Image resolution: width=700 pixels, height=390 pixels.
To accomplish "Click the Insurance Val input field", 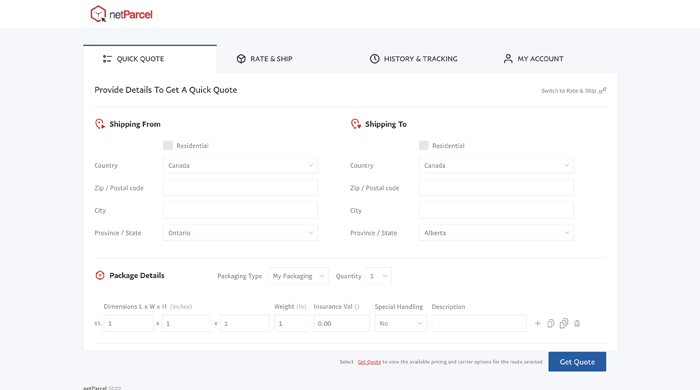I will click(x=342, y=324).
